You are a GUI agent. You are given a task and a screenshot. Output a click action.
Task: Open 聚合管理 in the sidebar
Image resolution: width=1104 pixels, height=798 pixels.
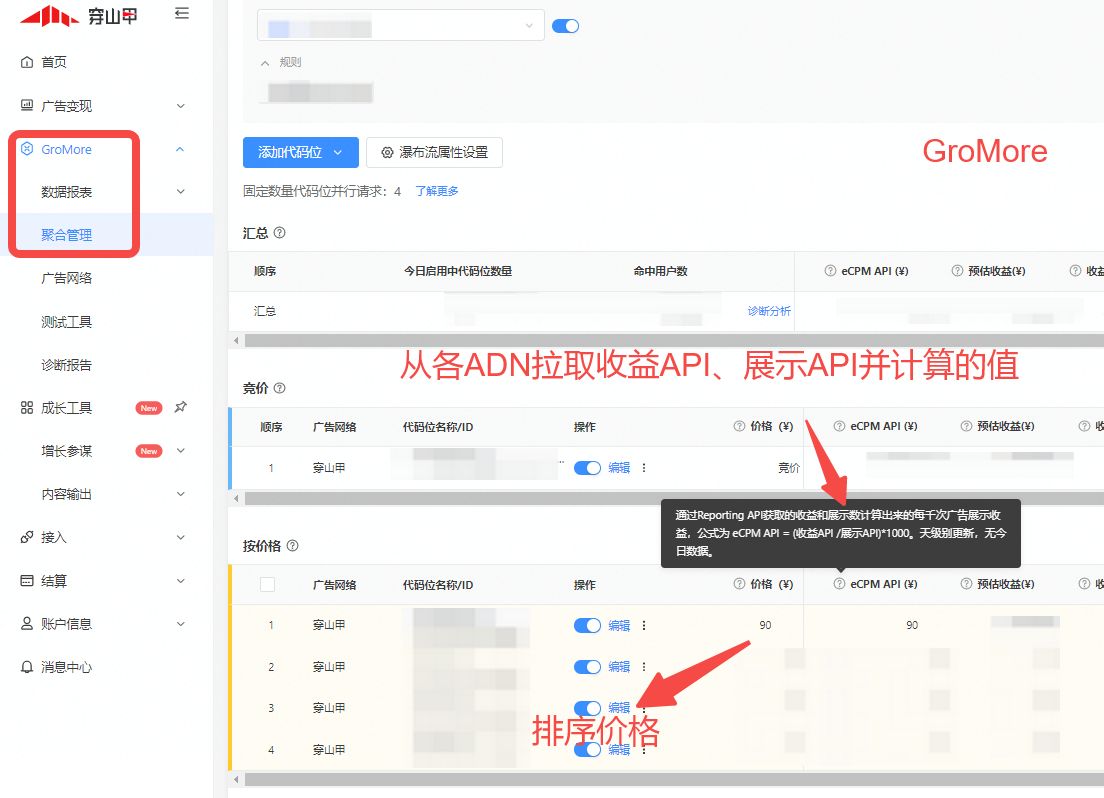pyautogui.click(x=66, y=235)
